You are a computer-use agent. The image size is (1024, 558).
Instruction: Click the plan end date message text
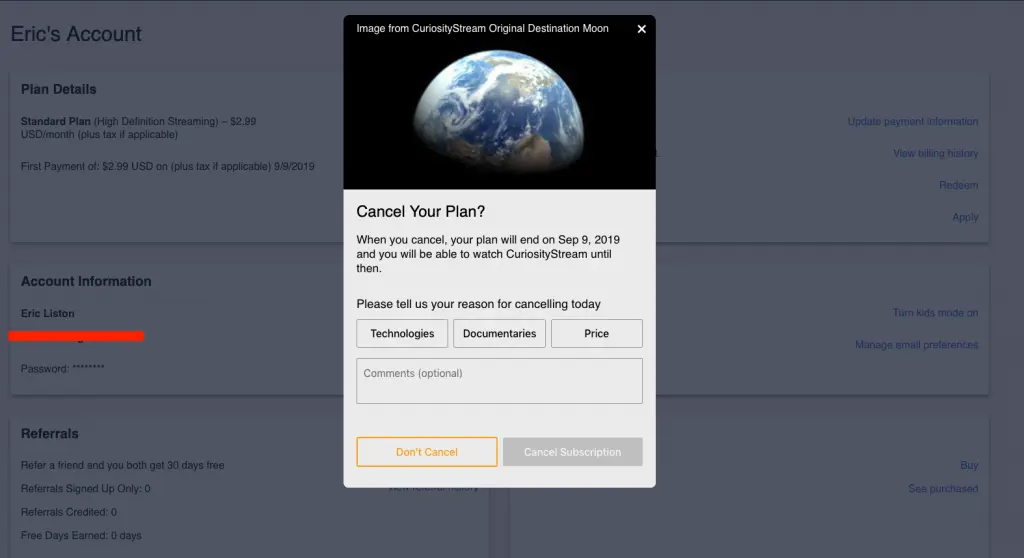(488, 254)
